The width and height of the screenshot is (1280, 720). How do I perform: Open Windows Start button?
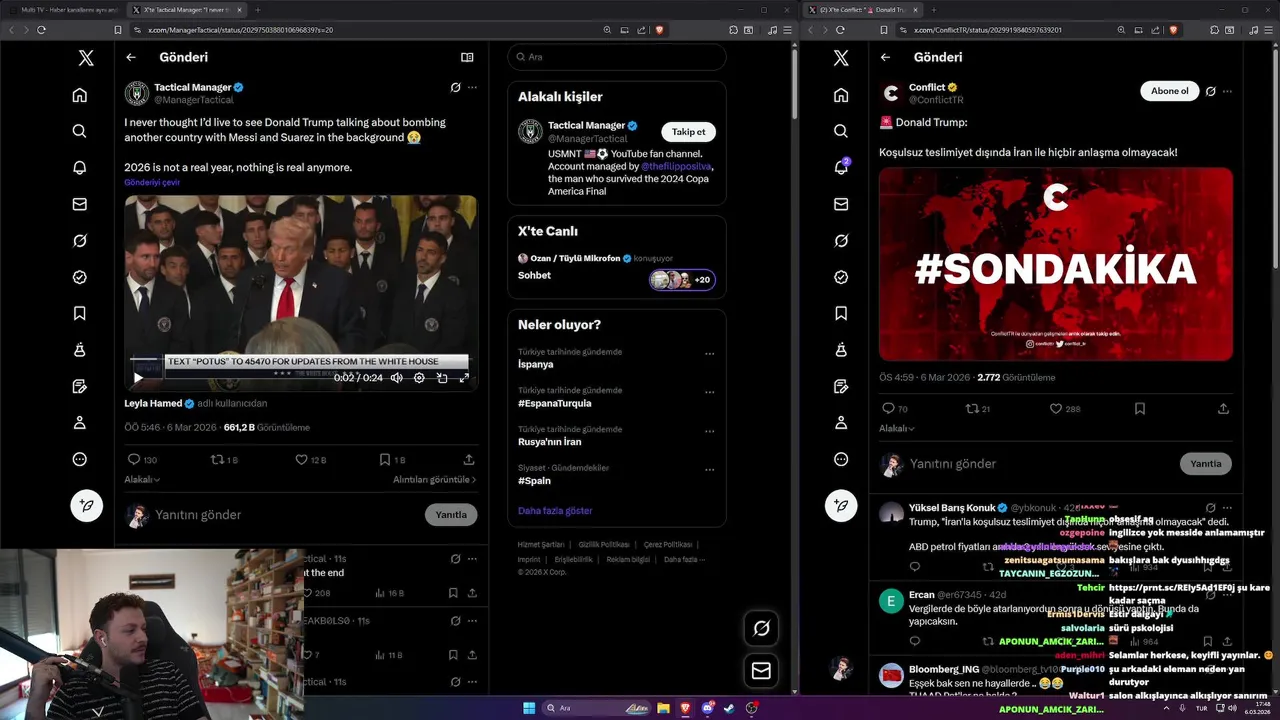point(529,708)
